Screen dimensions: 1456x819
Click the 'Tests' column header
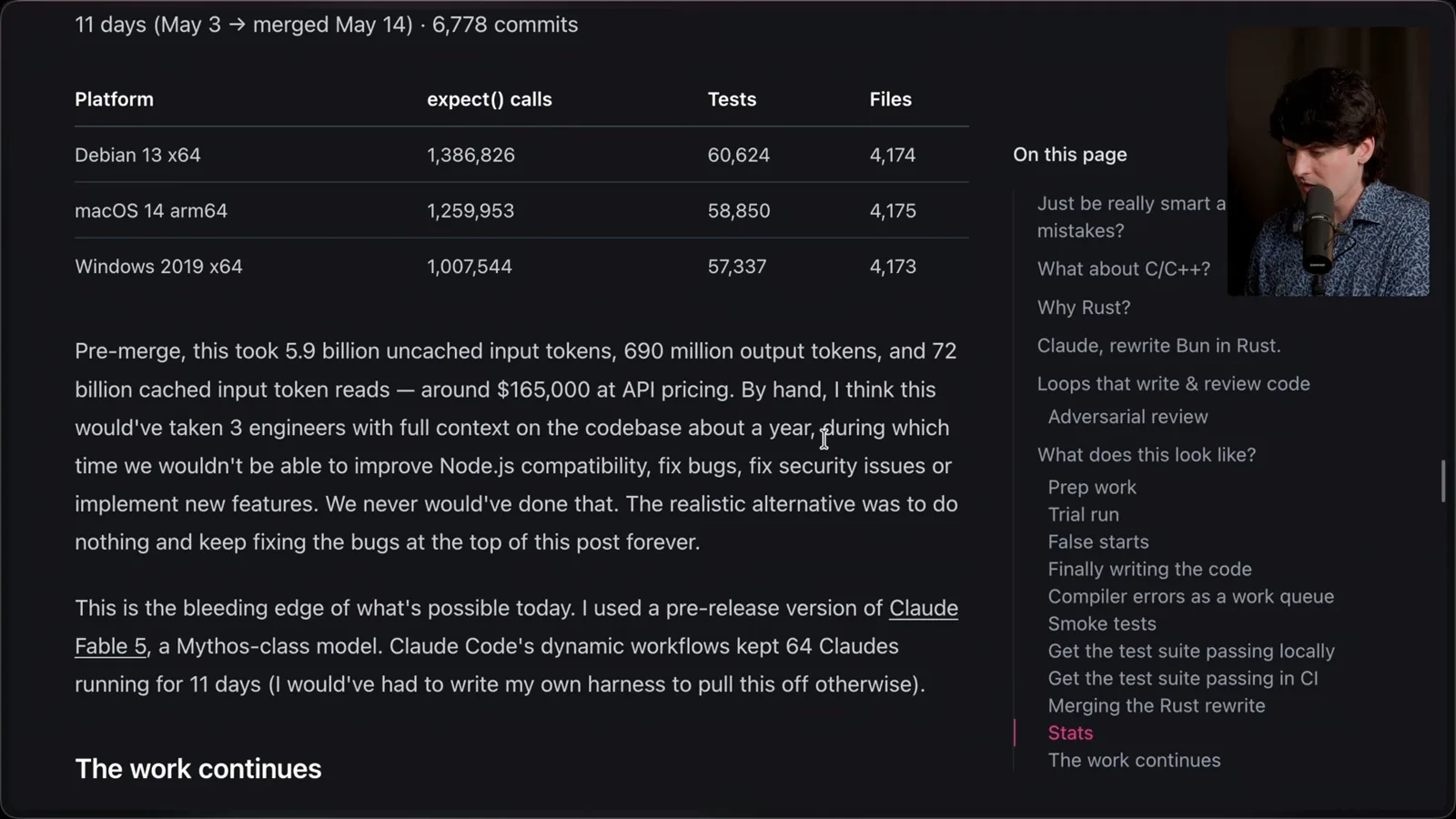pyautogui.click(x=733, y=99)
